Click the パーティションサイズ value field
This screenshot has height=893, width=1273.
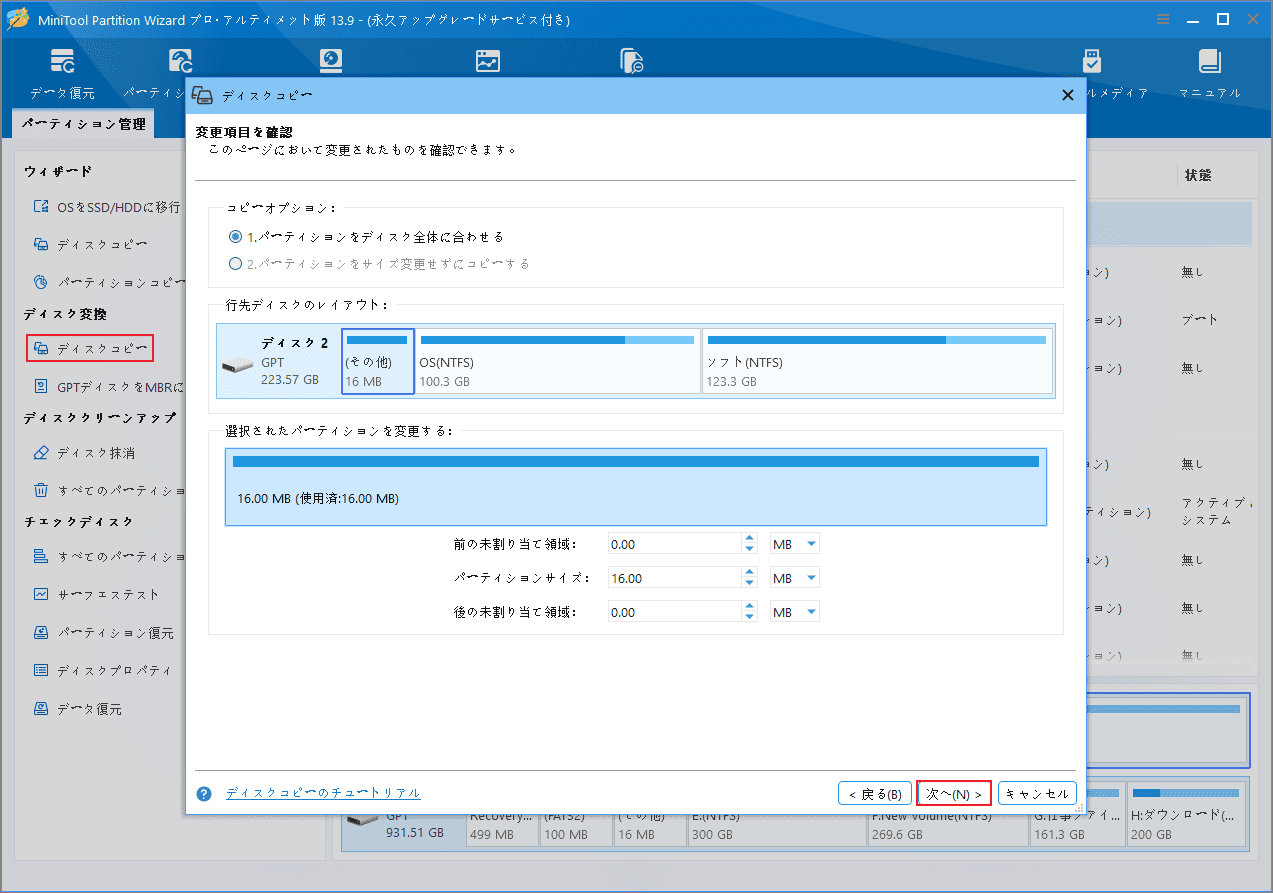point(674,578)
